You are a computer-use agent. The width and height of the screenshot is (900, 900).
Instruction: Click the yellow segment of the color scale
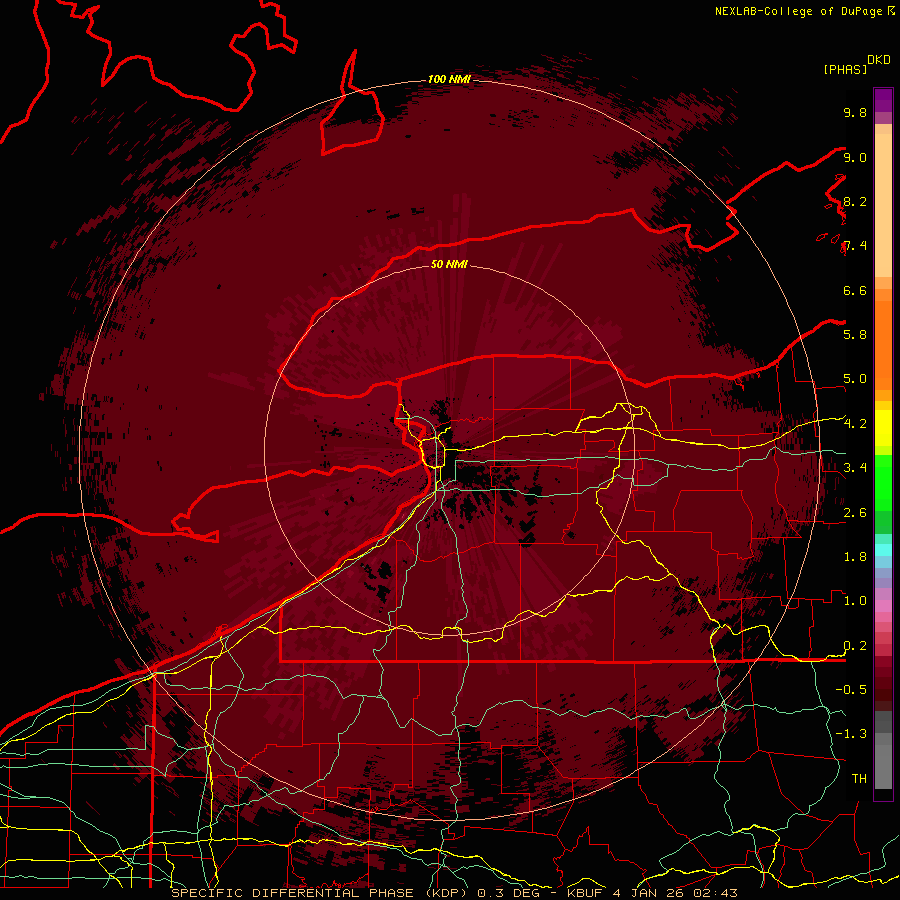tap(883, 428)
